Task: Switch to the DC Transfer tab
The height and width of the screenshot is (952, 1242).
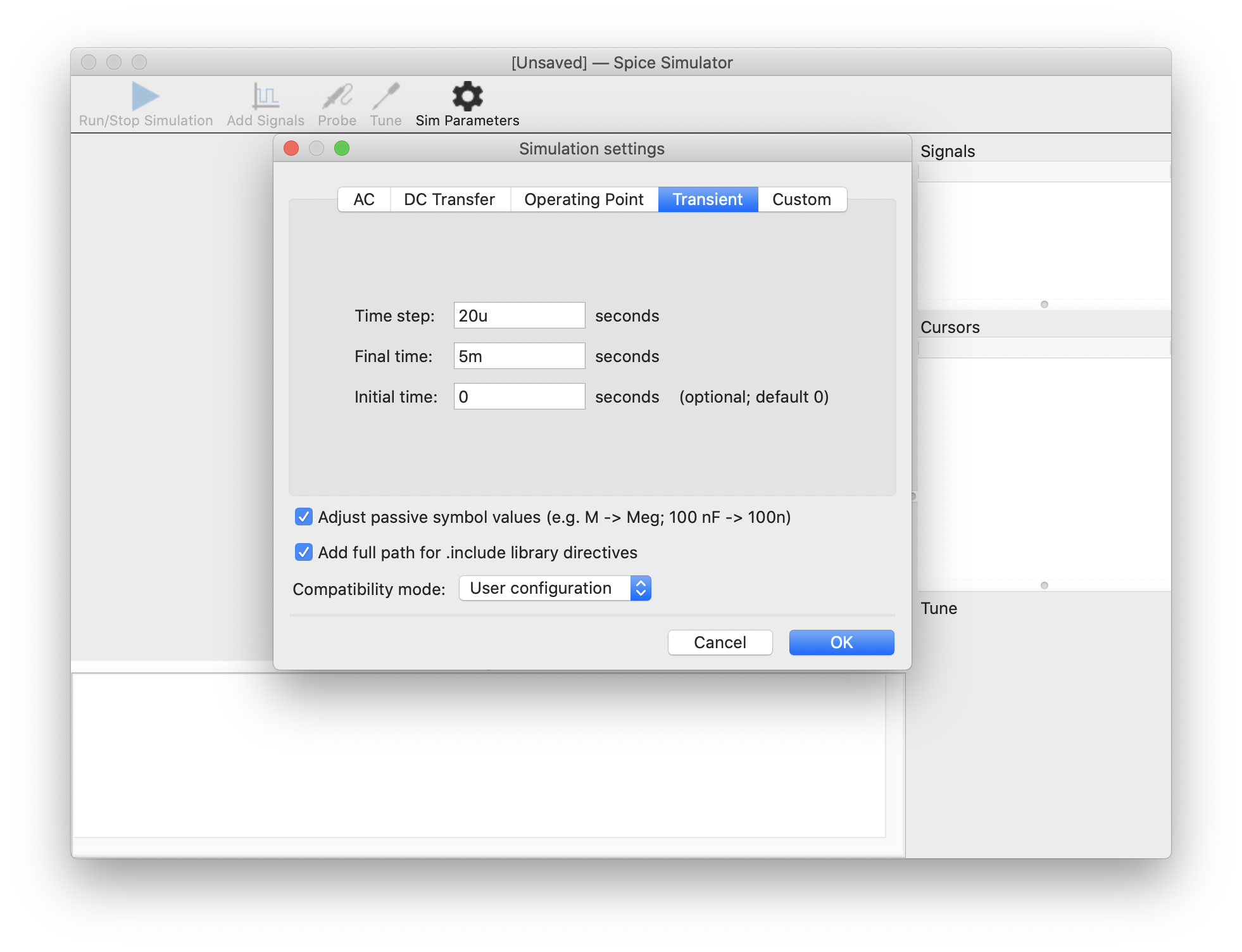Action: 449,199
